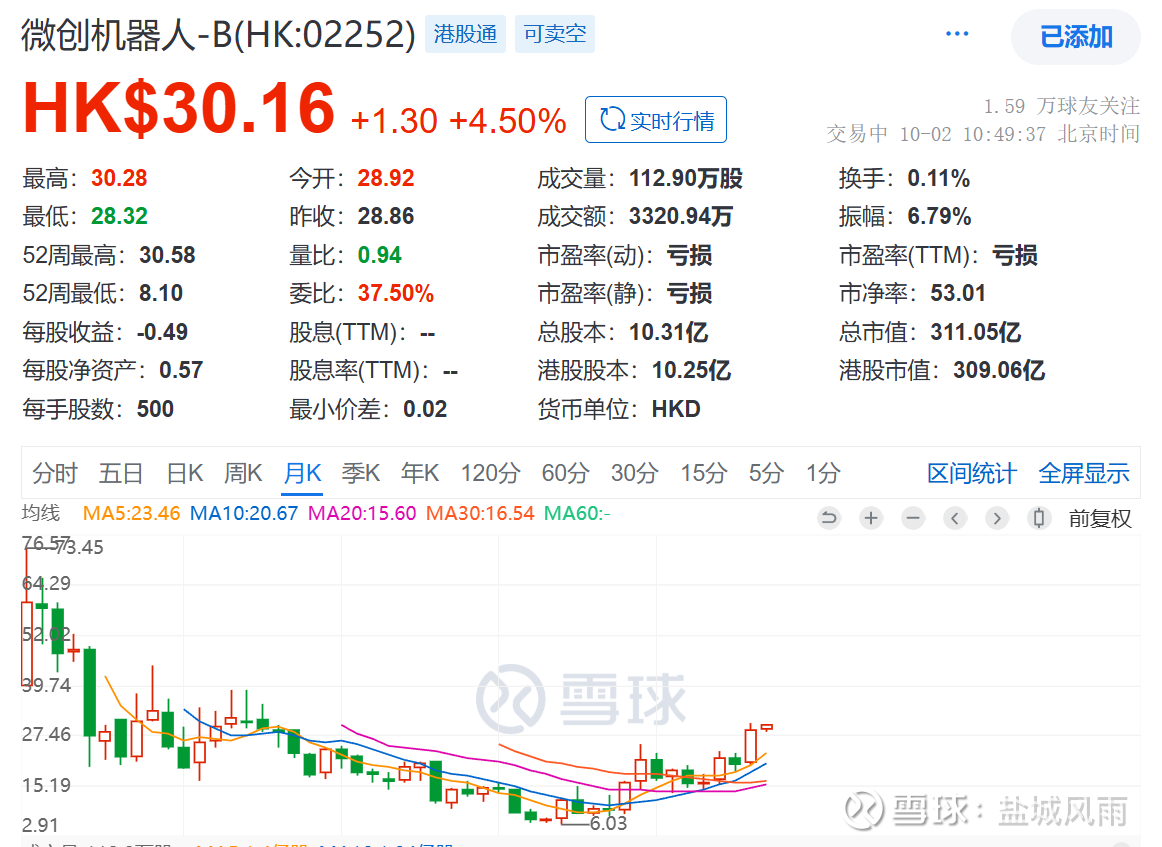Click the 振幅 value 6.79%

939,216
